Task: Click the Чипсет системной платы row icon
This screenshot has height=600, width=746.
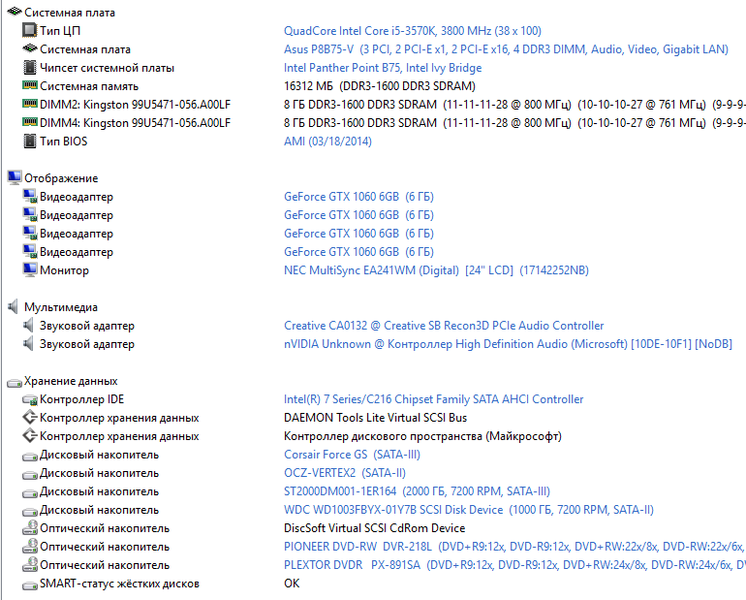Action: (x=29, y=68)
